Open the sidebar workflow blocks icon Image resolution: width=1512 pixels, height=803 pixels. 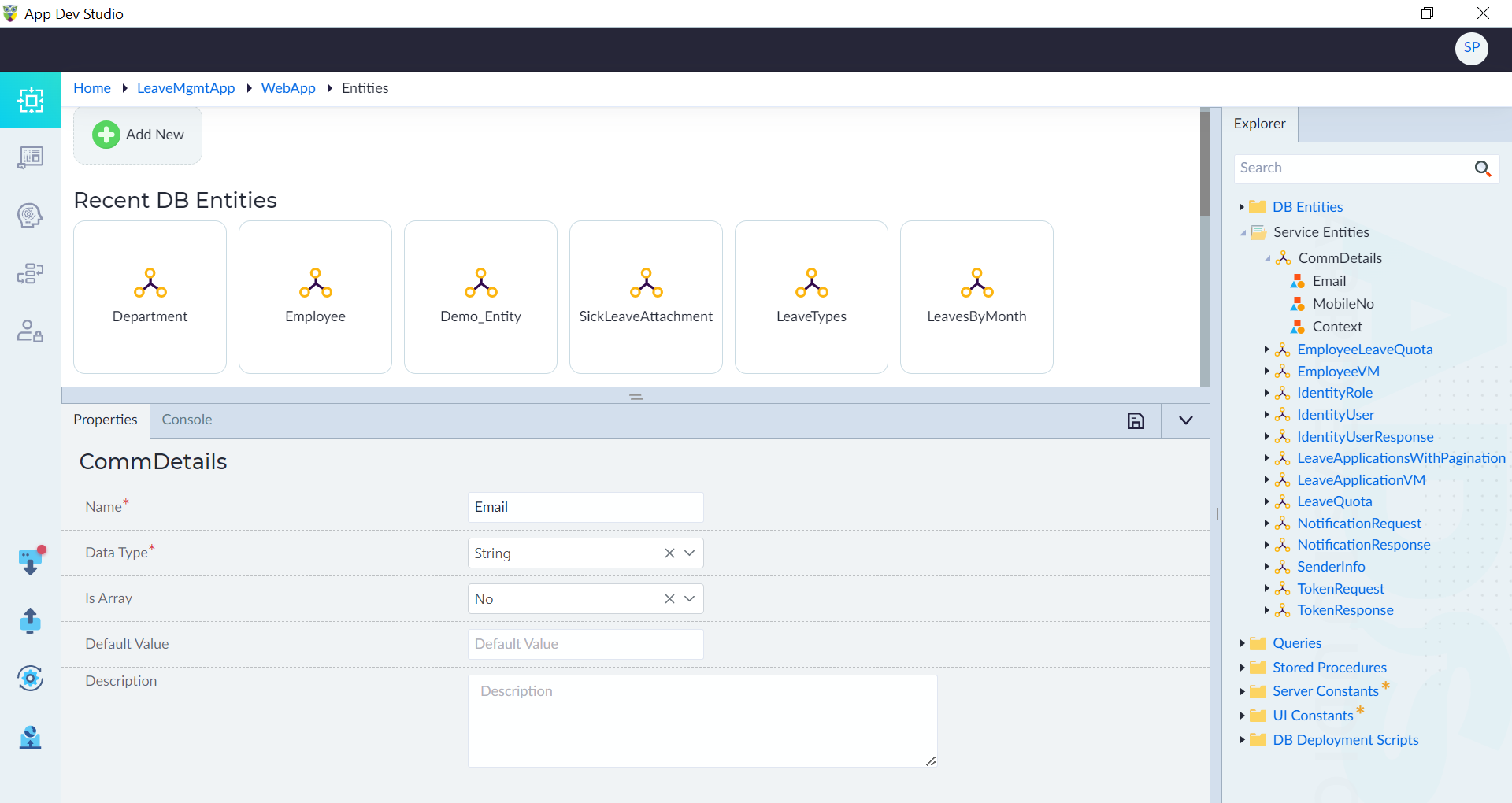[x=30, y=273]
